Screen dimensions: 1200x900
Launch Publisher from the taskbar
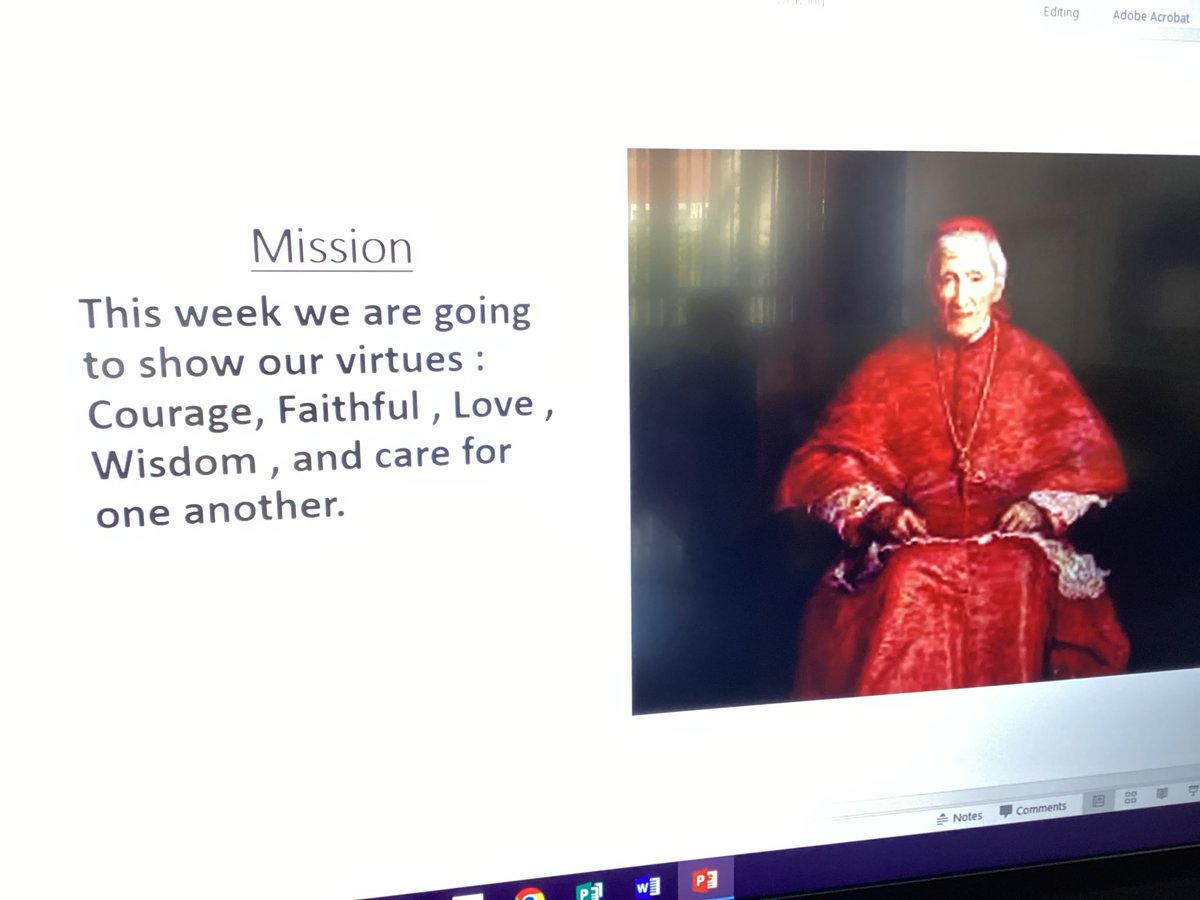click(590, 888)
